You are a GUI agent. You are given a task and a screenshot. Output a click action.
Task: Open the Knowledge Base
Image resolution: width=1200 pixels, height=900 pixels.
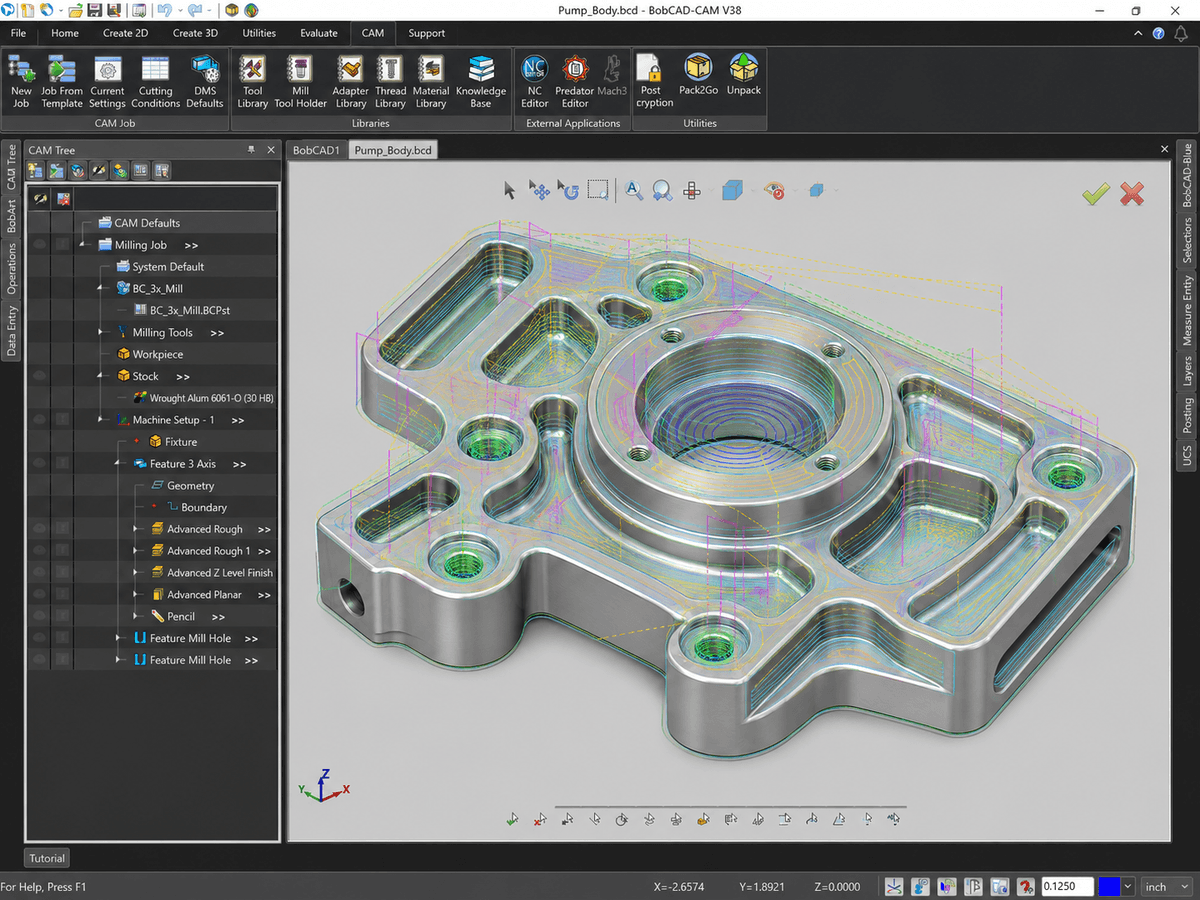(481, 81)
